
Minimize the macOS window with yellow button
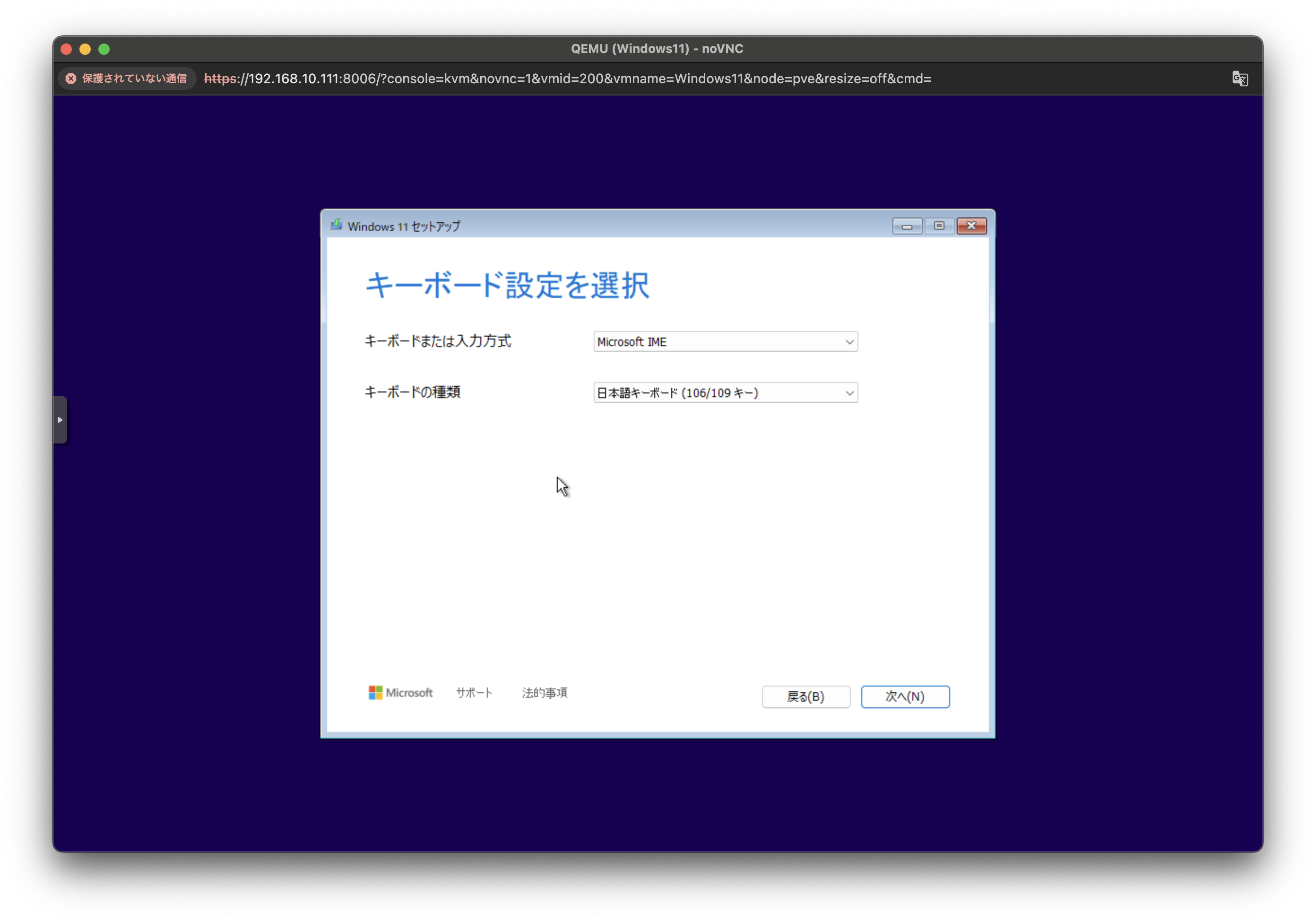(86, 49)
